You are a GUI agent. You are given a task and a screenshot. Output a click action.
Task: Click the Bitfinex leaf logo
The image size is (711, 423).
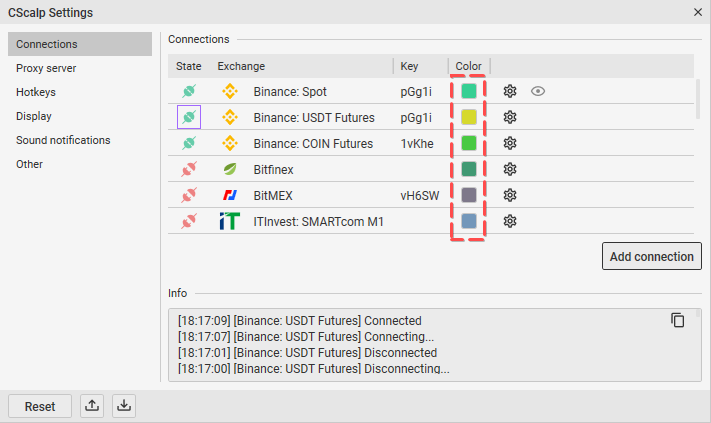pyautogui.click(x=230, y=169)
